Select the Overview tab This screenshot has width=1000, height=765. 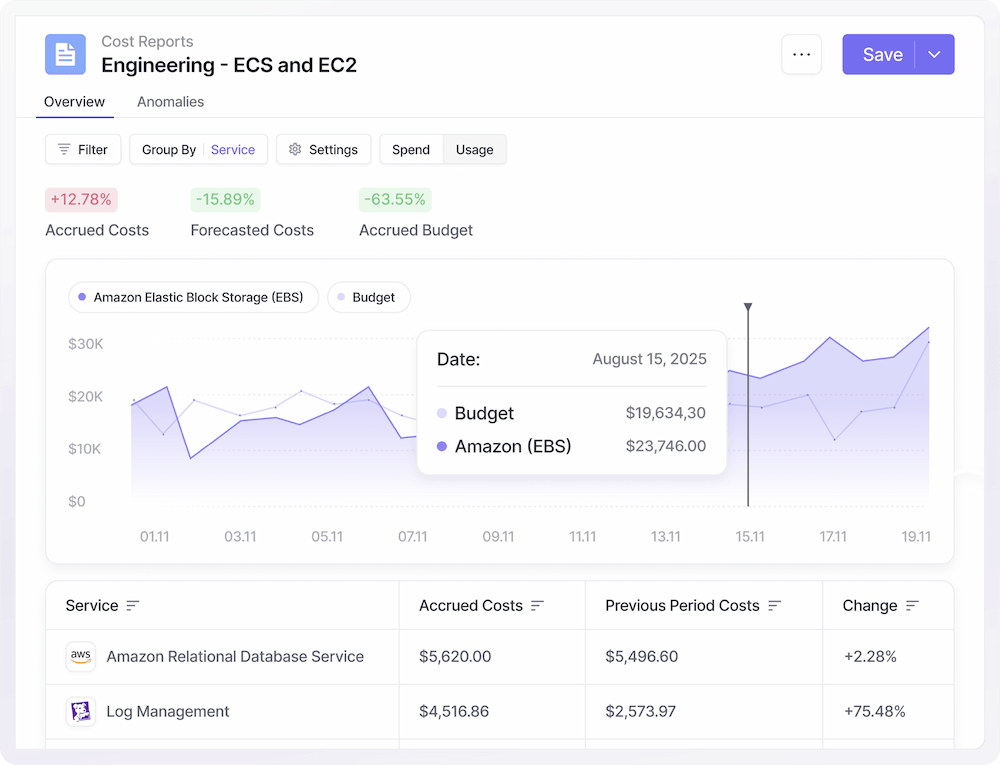point(74,102)
